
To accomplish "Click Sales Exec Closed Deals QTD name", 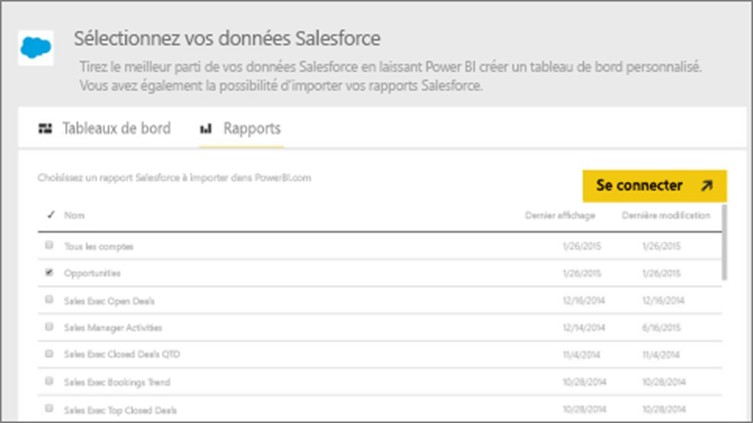I will pyautogui.click(x=122, y=354).
